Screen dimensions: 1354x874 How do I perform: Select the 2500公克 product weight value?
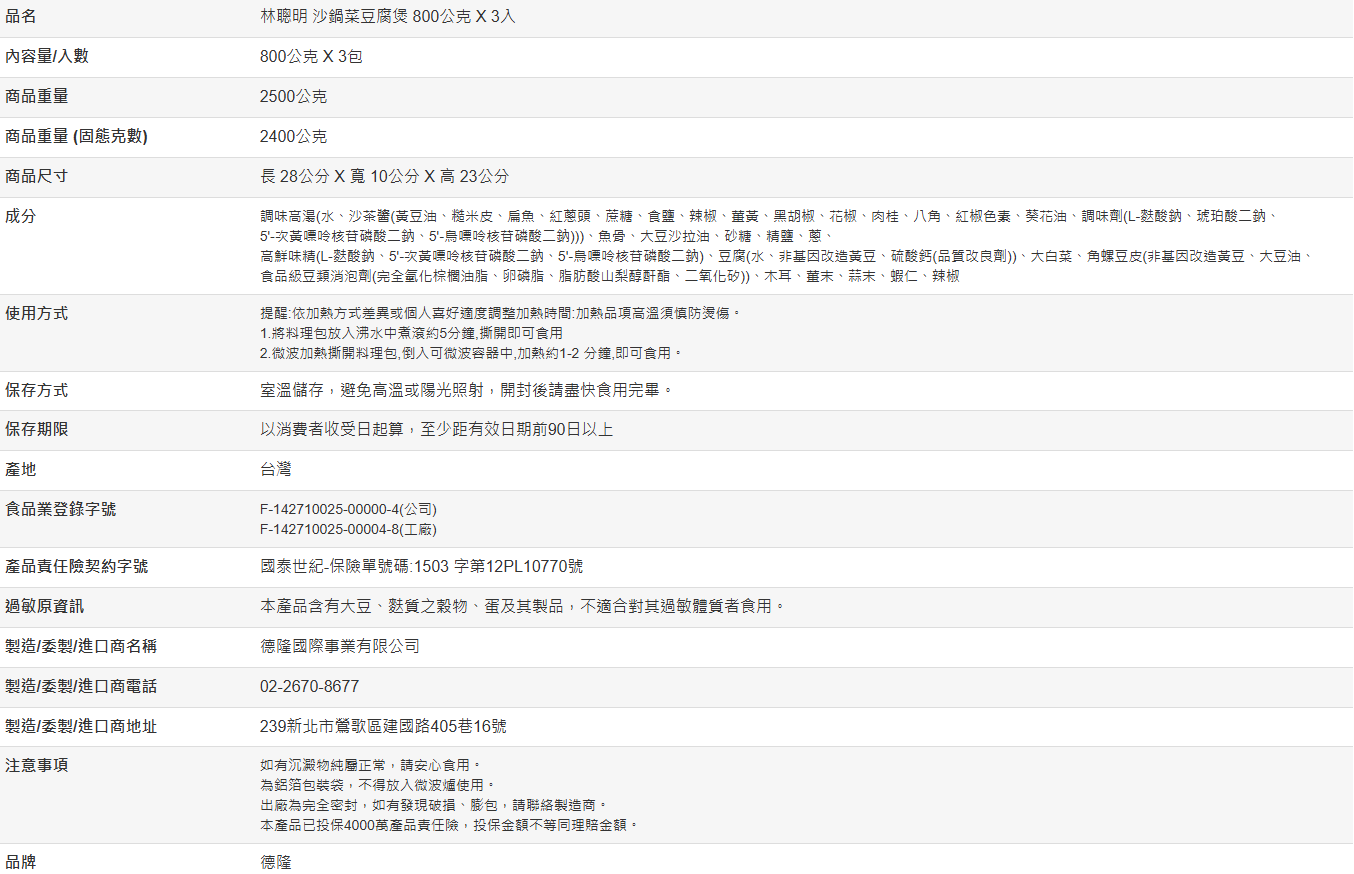(293, 97)
